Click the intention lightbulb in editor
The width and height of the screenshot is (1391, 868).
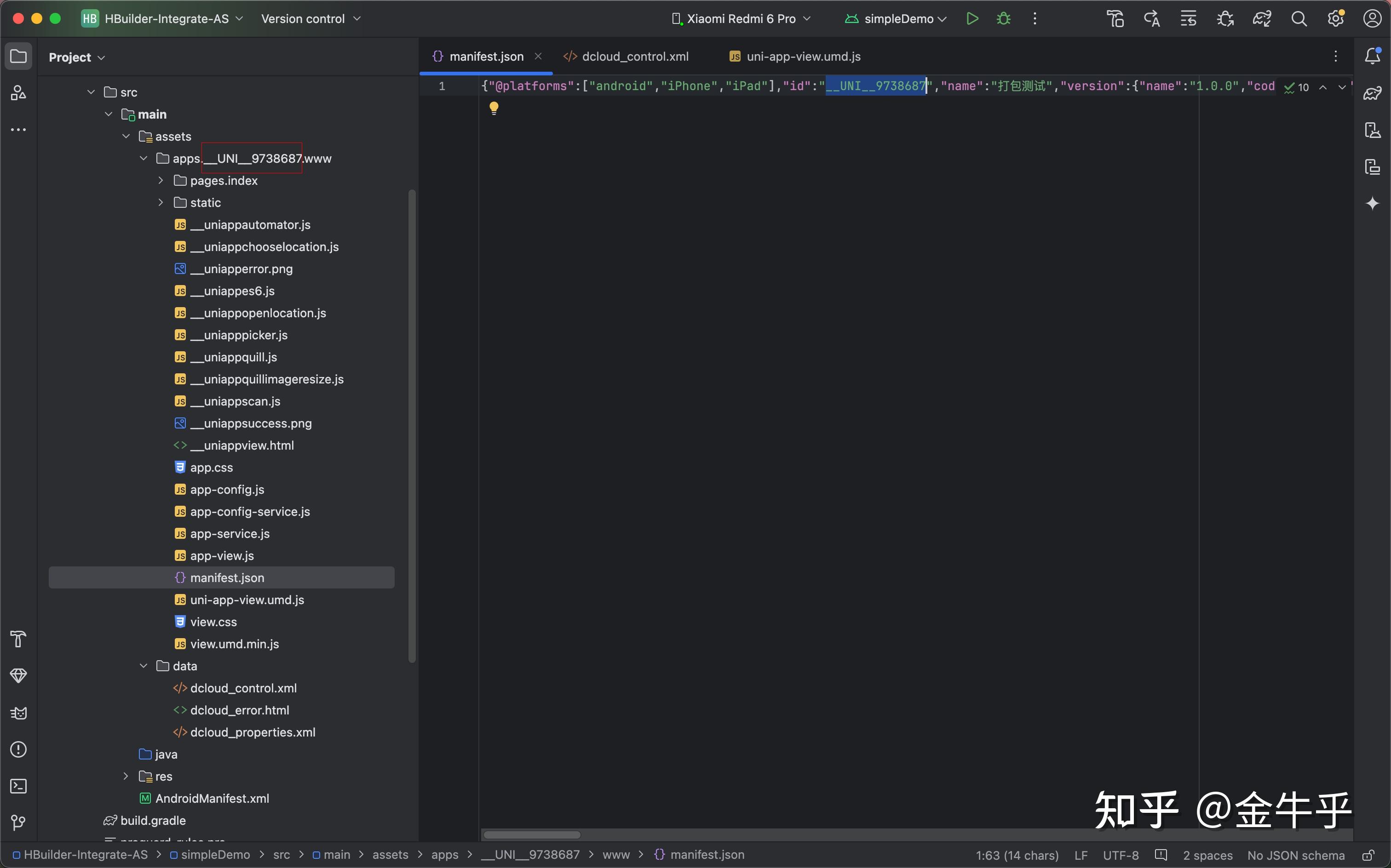pyautogui.click(x=494, y=108)
